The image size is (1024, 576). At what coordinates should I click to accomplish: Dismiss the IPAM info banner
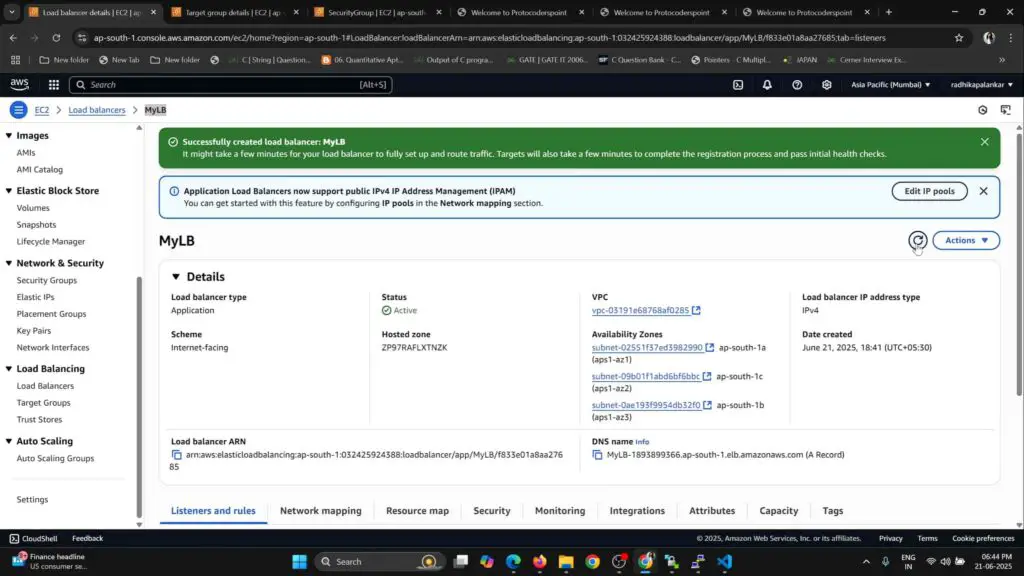click(x=983, y=191)
